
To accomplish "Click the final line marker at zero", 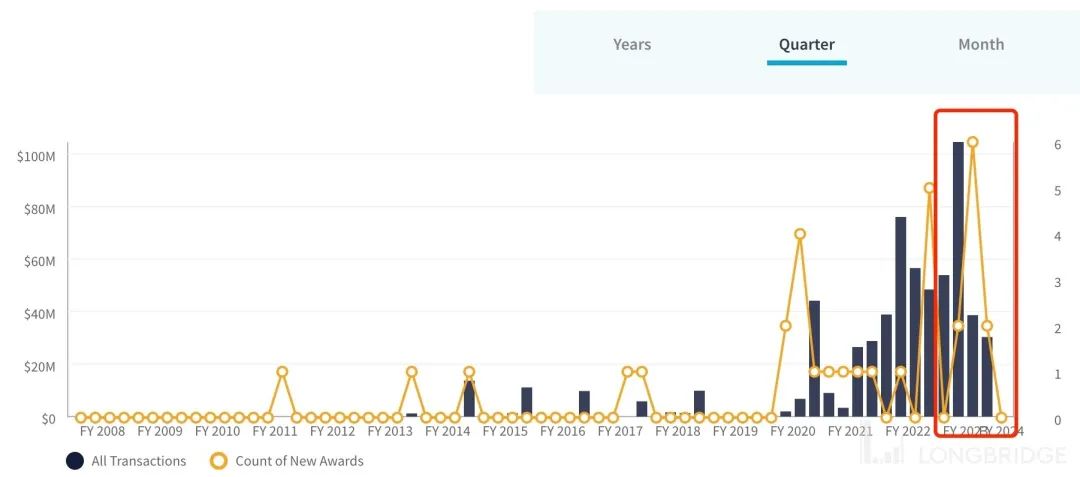I will [x=1001, y=417].
